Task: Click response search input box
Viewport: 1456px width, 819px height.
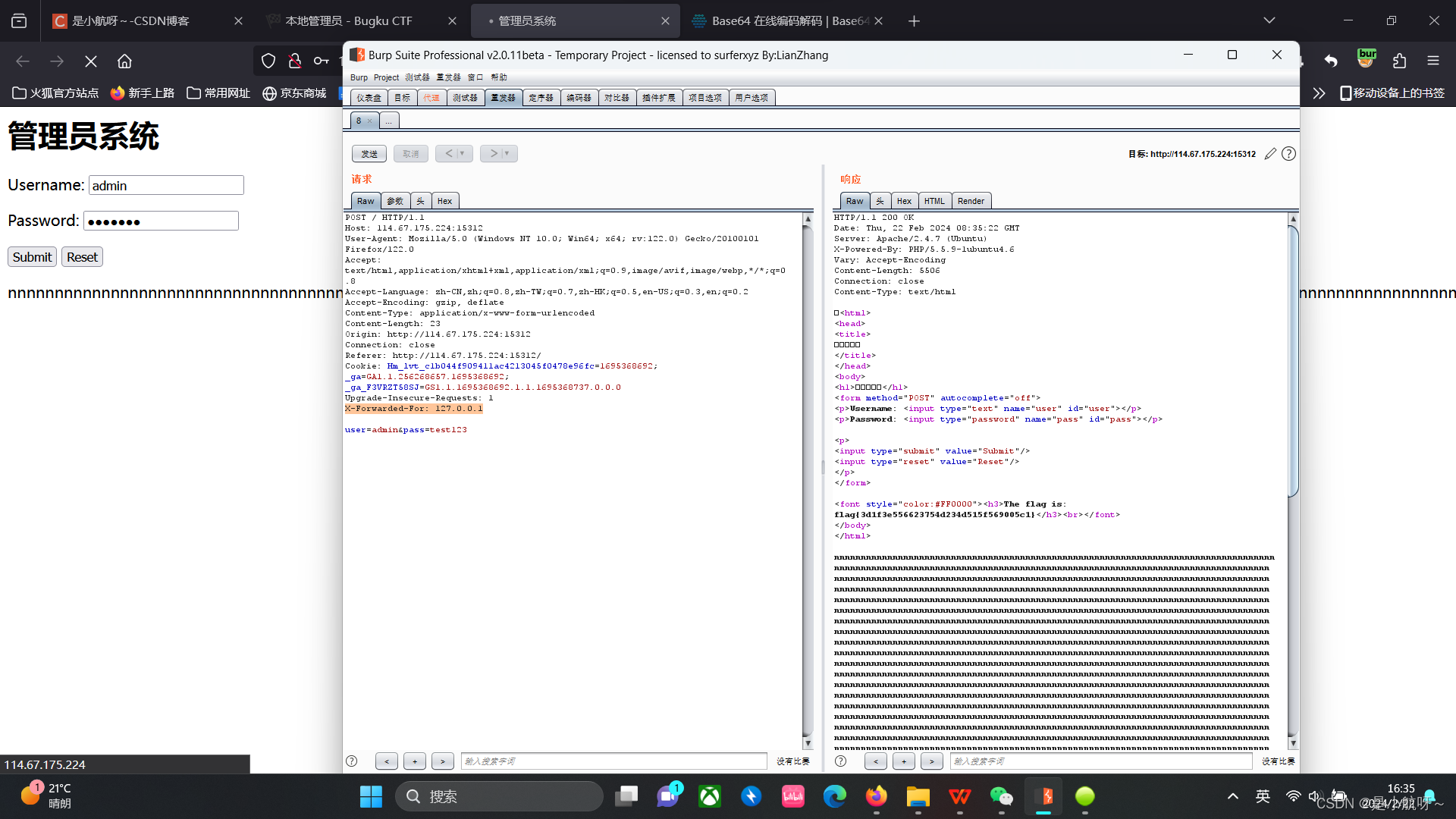Action: [1101, 761]
